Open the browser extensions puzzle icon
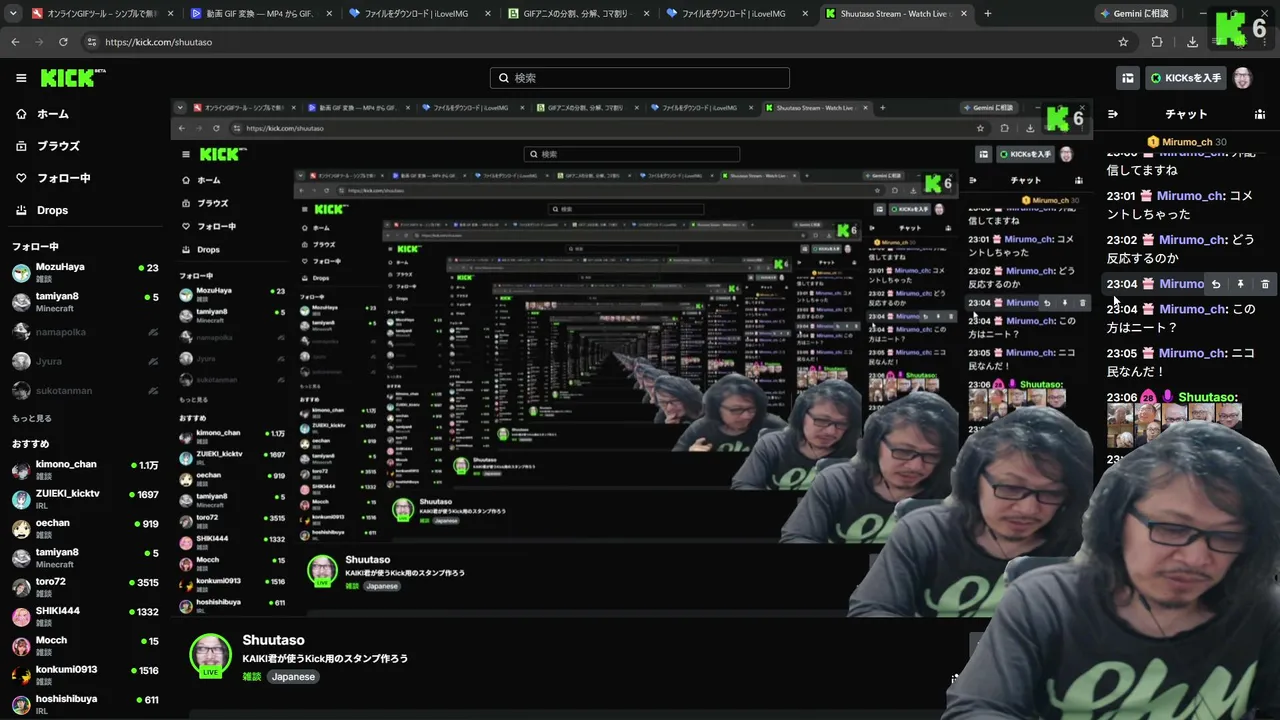This screenshot has height=720, width=1280. pyautogui.click(x=1157, y=42)
